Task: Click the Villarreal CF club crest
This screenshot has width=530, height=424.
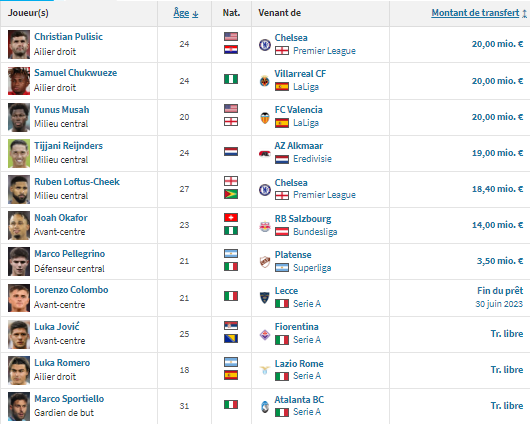Action: (x=265, y=81)
